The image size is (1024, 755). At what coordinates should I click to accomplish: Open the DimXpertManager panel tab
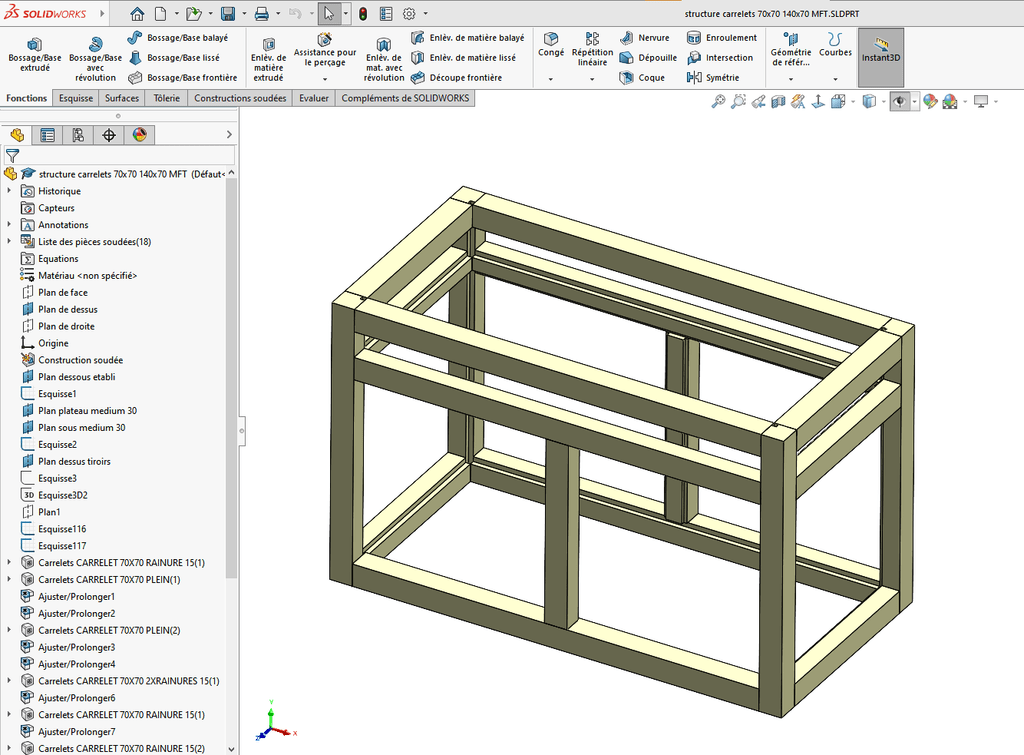pos(109,135)
